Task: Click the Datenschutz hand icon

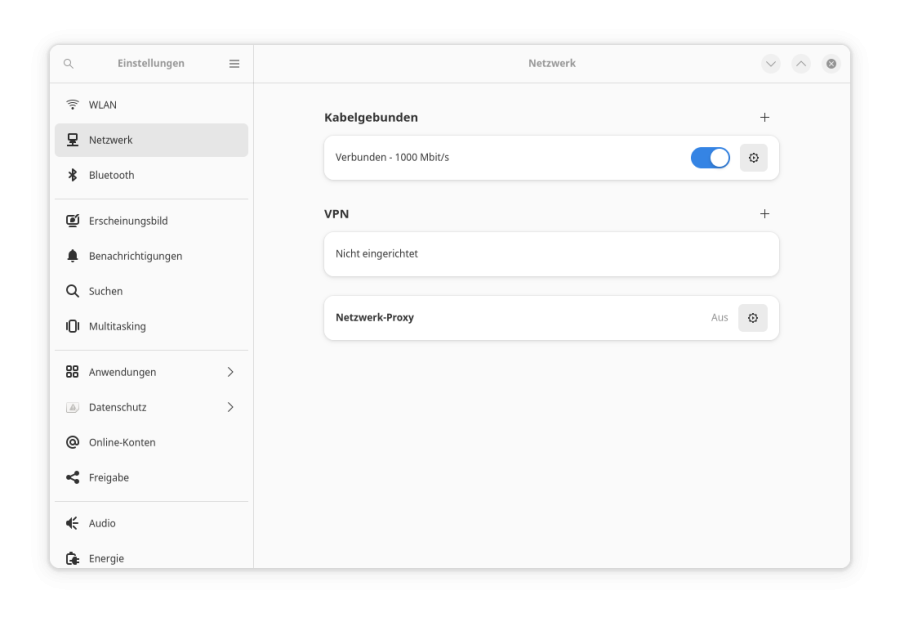Action: [x=72, y=407]
